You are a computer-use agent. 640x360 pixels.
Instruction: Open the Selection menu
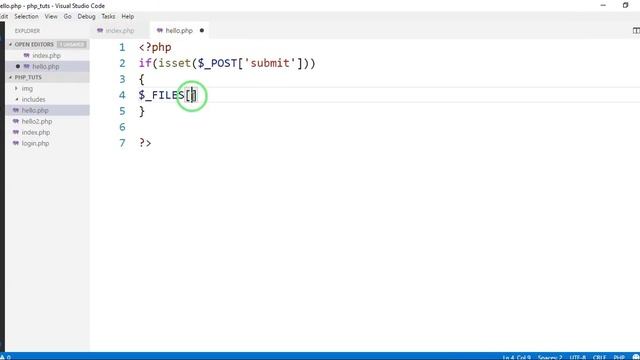pos(26,16)
